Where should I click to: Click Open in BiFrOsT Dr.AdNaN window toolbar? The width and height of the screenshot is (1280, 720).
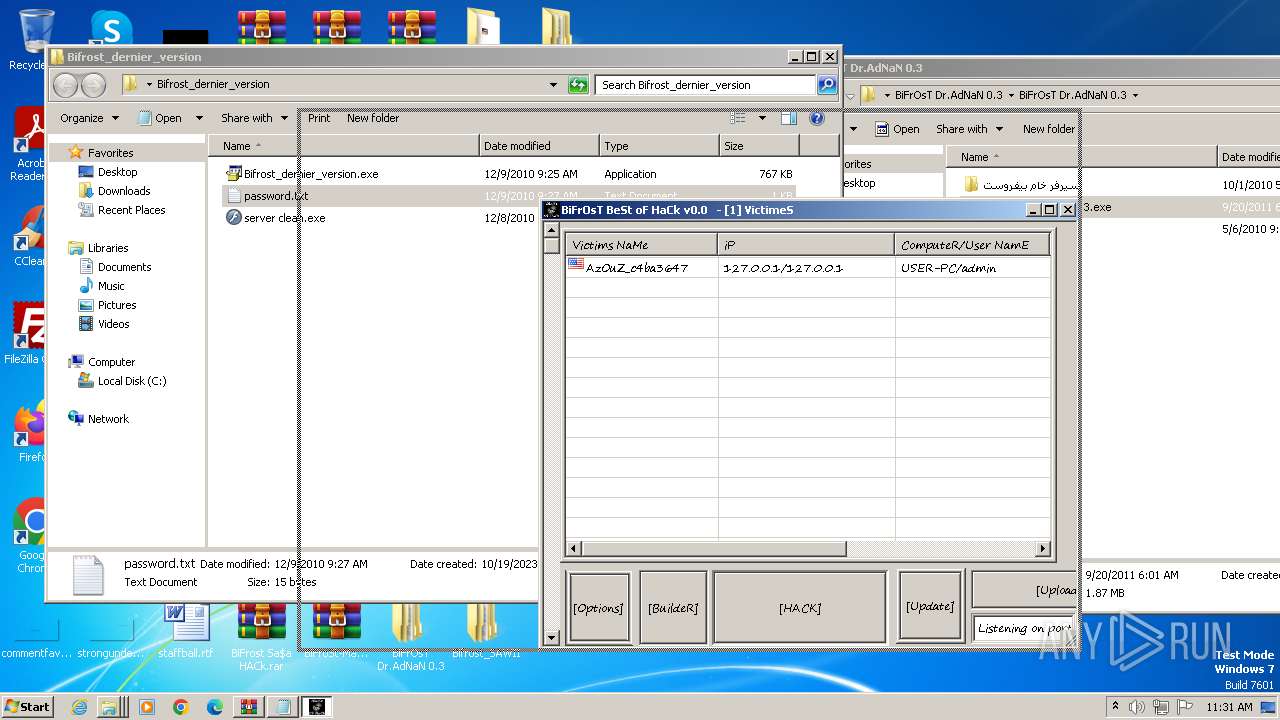pyautogui.click(x=897, y=129)
